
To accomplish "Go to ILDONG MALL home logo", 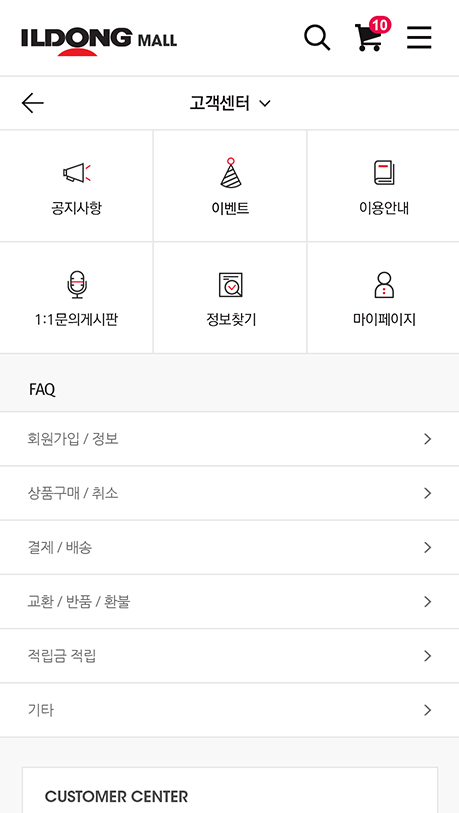I will pos(99,41).
